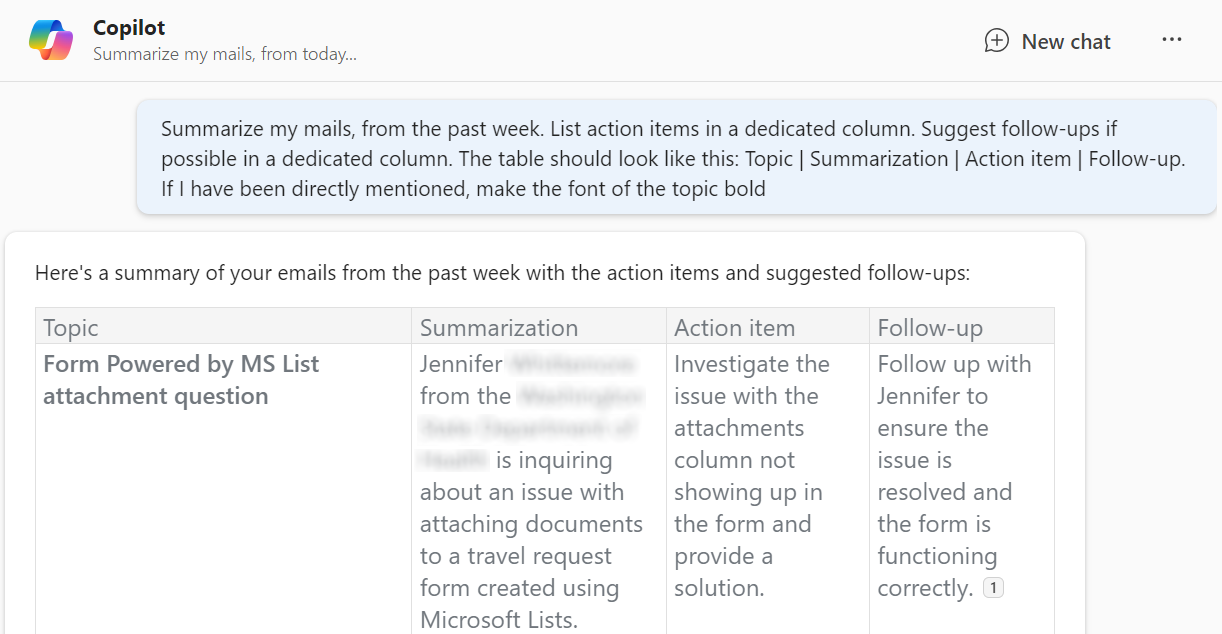This screenshot has width=1222, height=634.
Task: Click the 'Summarize my mails' conversation subtitle
Action: click(224, 53)
